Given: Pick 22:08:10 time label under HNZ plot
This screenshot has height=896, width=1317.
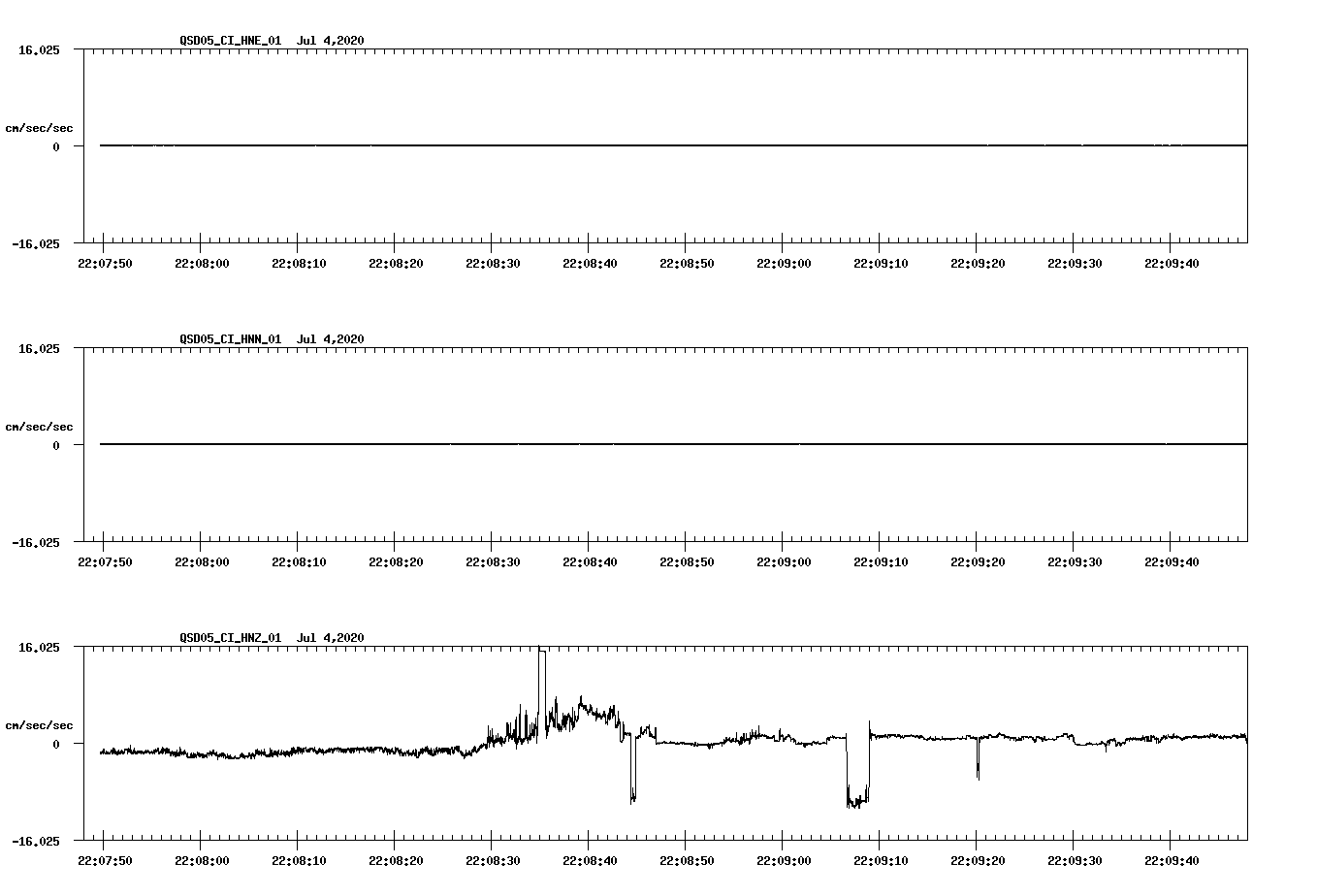Looking at the screenshot, I should [299, 860].
